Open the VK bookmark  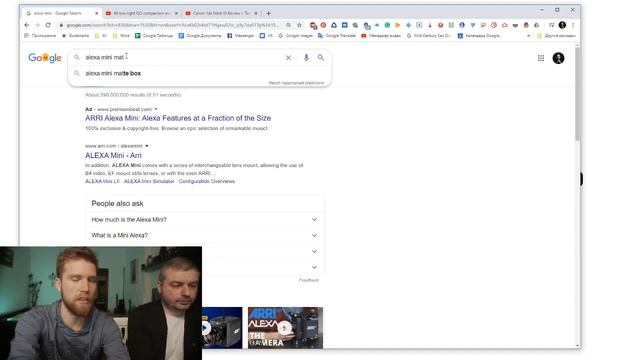266,36
